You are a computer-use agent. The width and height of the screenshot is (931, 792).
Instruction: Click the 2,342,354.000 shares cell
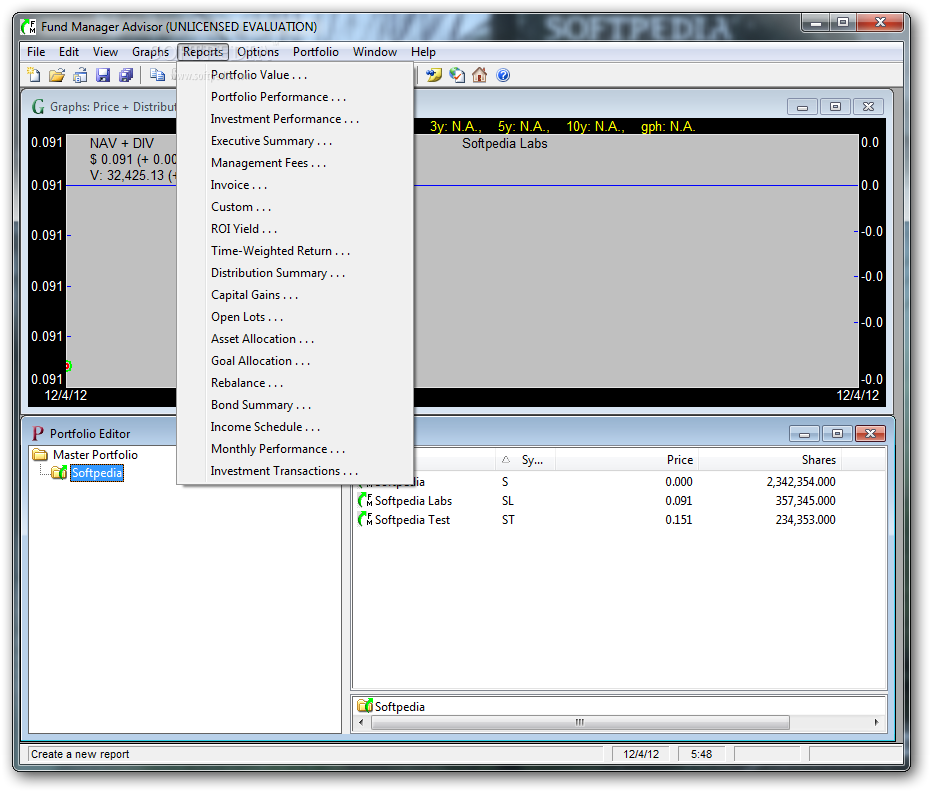tap(800, 481)
